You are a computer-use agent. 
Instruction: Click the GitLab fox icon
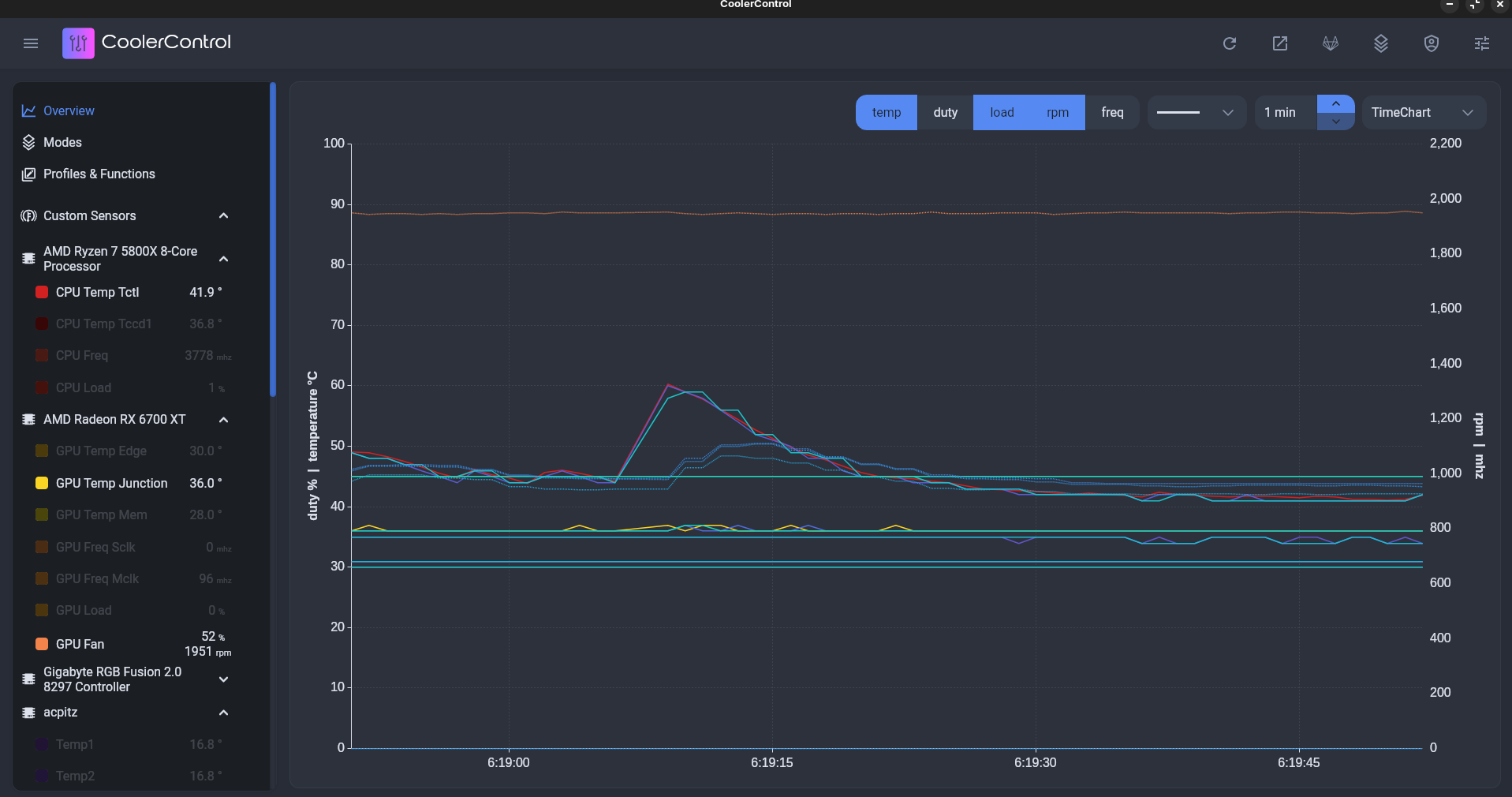coord(1330,43)
